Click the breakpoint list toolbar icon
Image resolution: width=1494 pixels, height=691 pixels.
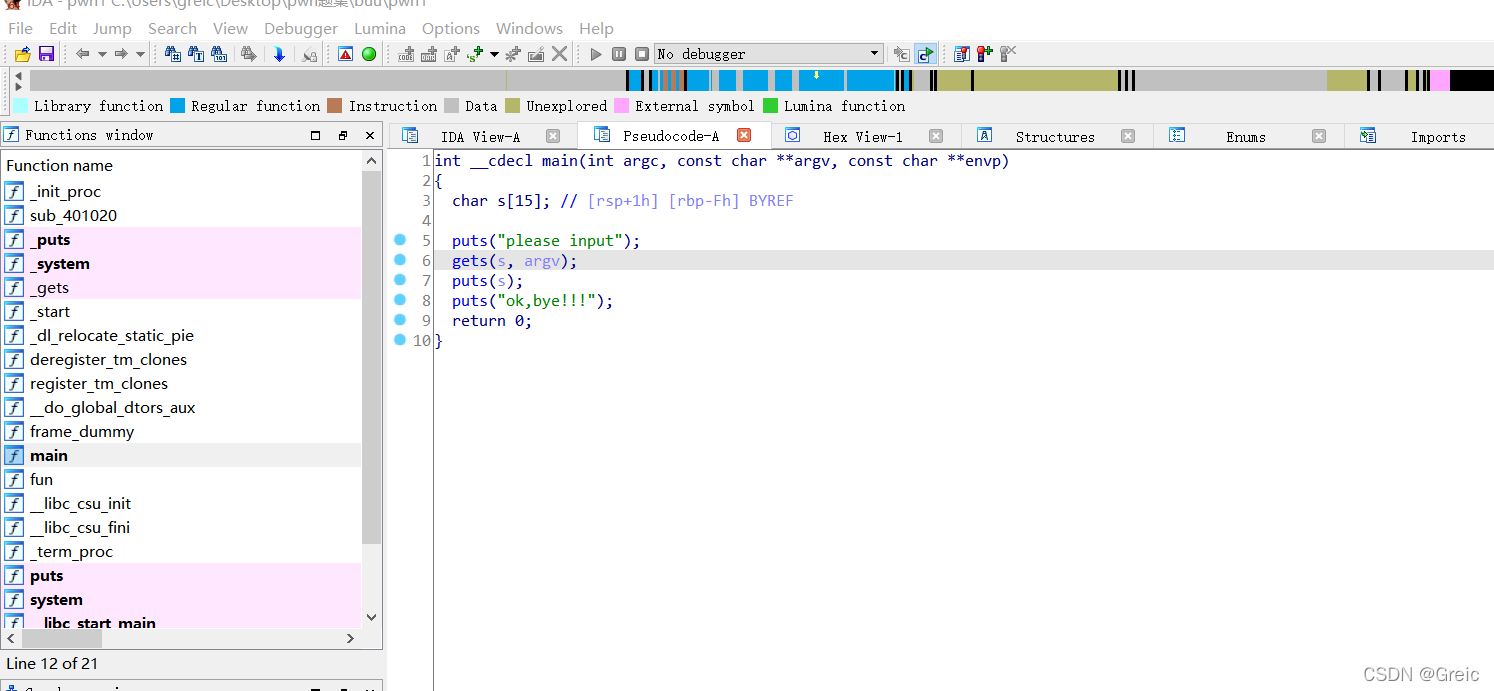point(961,54)
